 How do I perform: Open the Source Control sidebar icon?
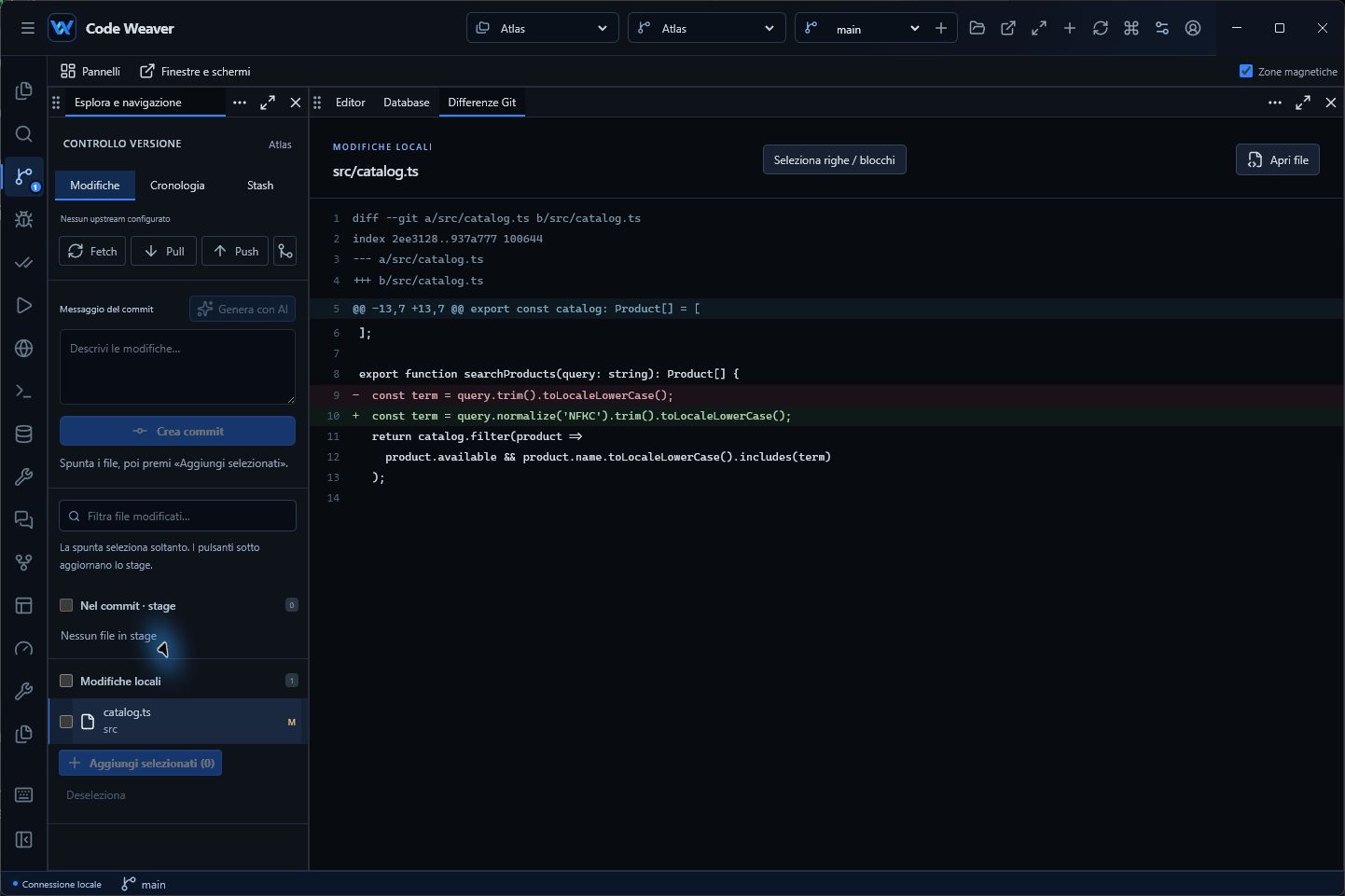tap(24, 176)
